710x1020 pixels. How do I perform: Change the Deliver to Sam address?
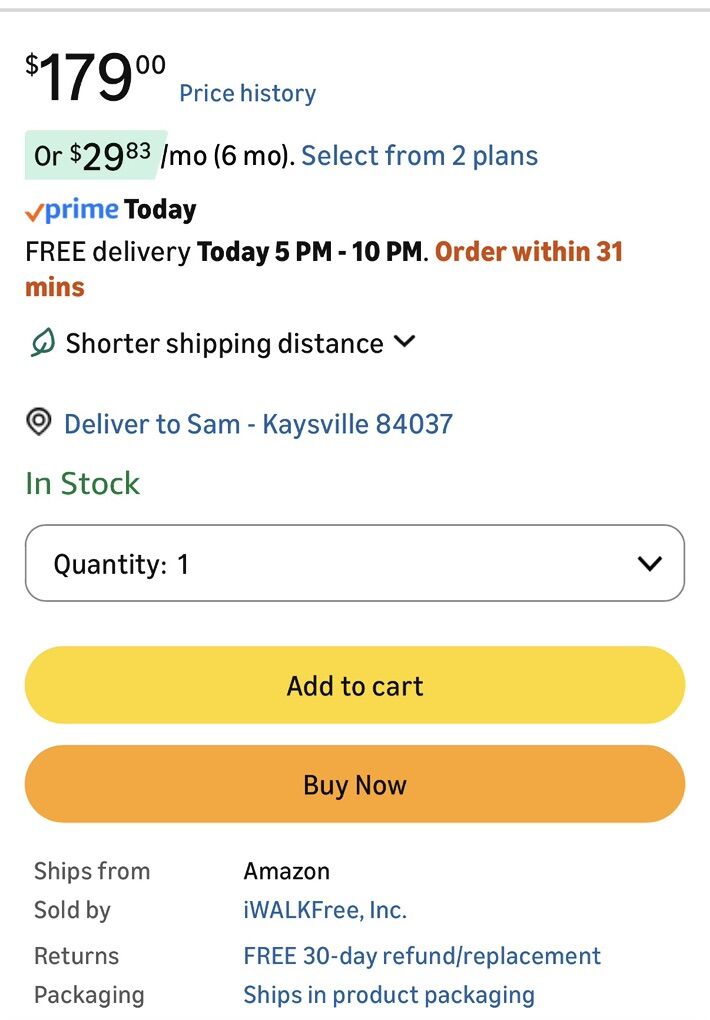258,424
